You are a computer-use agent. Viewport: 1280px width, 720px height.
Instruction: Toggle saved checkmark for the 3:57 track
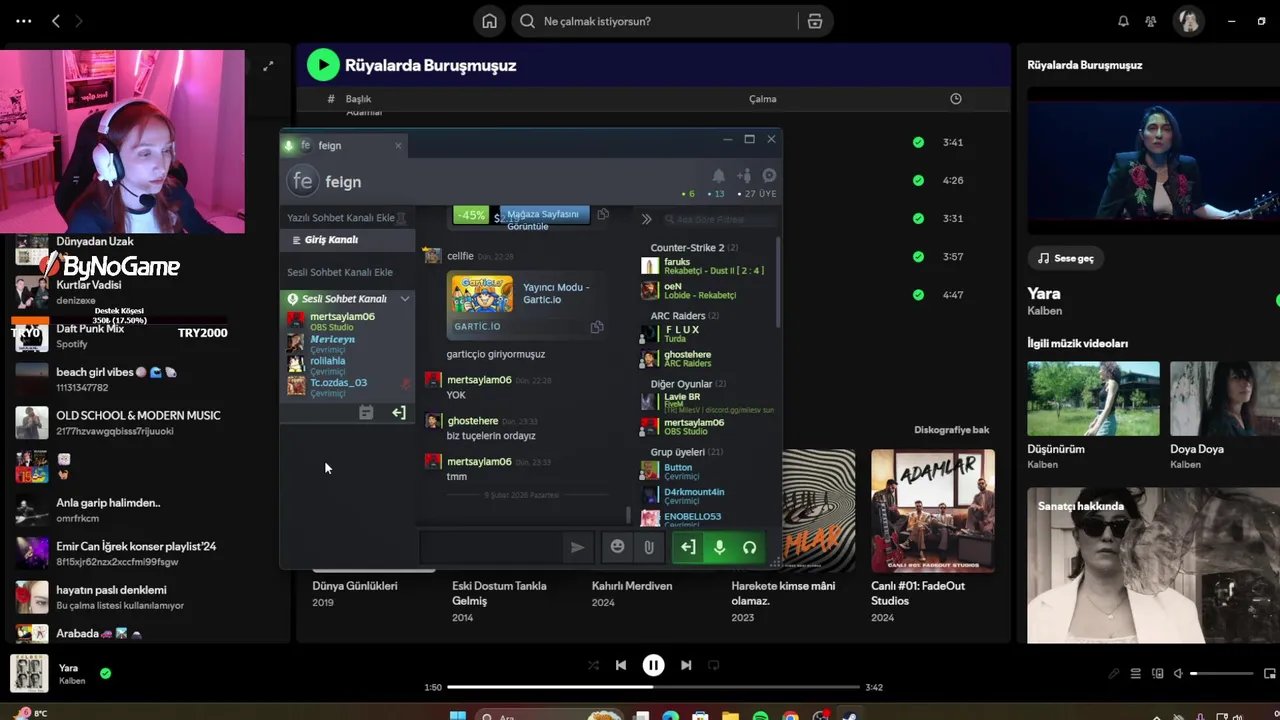918,256
